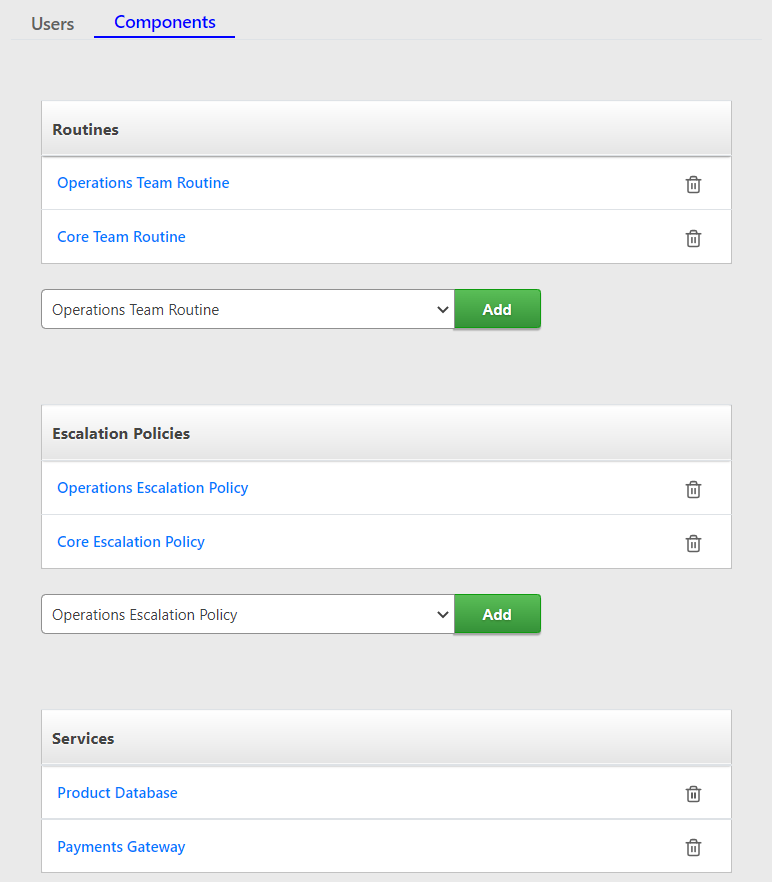Screen dimensions: 772x882
Task: Open Operations Team Routine link
Action: point(143,183)
